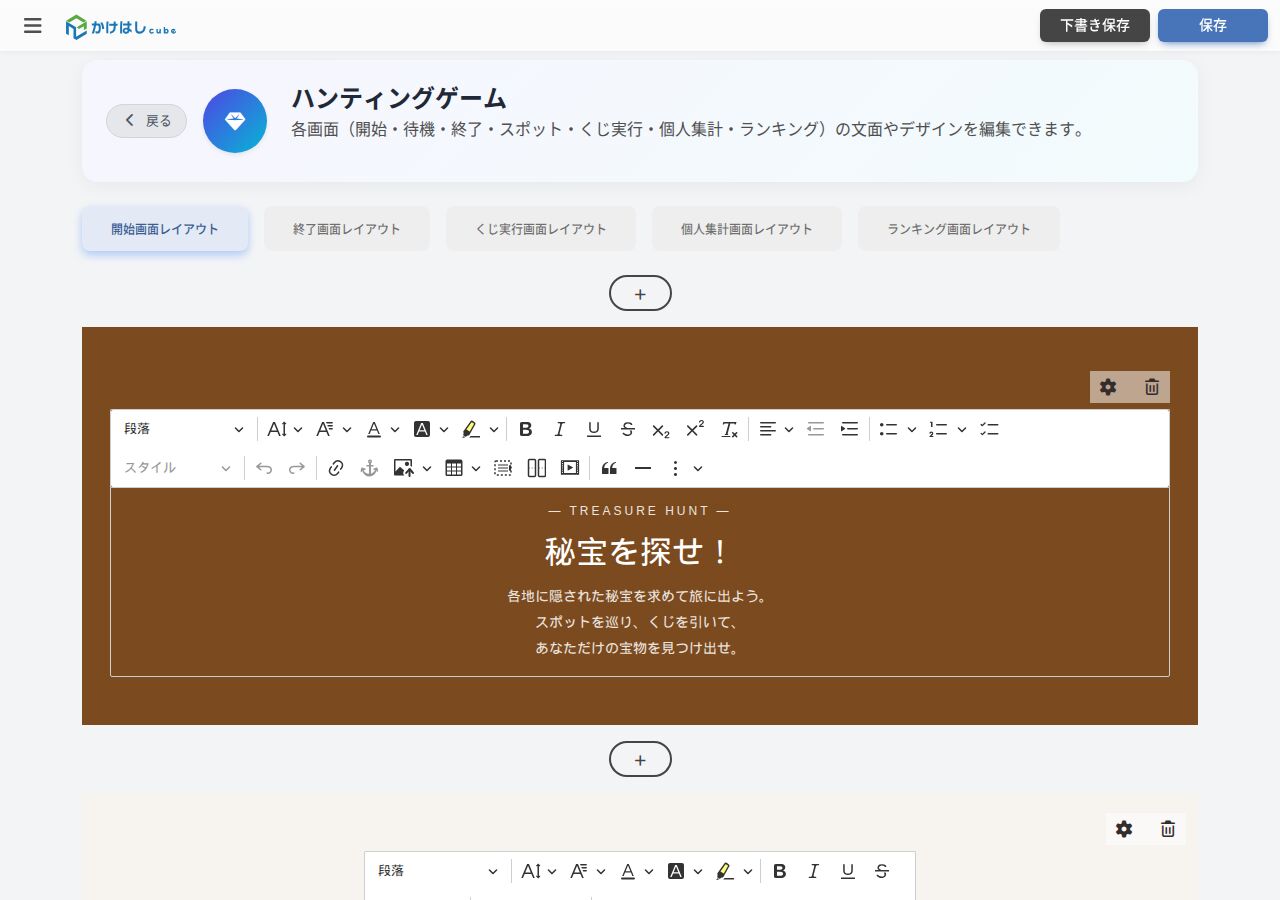Redo last edit

[297, 468]
